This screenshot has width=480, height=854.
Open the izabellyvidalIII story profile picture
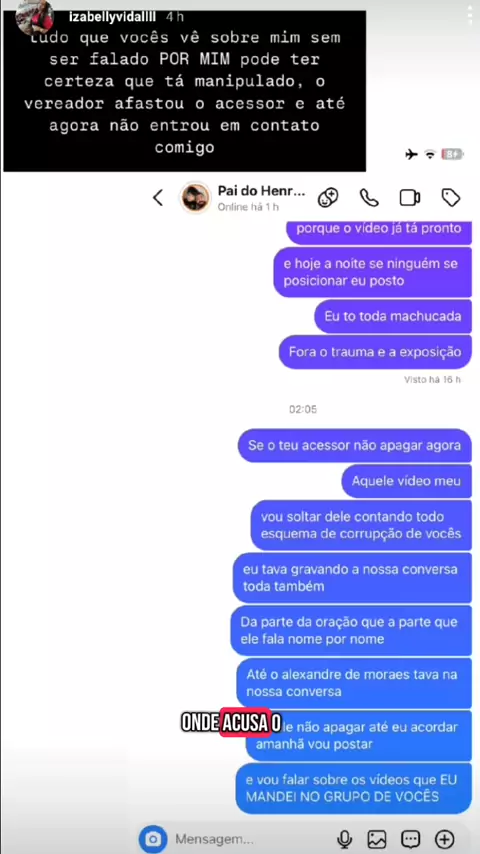pyautogui.click(x=34, y=16)
